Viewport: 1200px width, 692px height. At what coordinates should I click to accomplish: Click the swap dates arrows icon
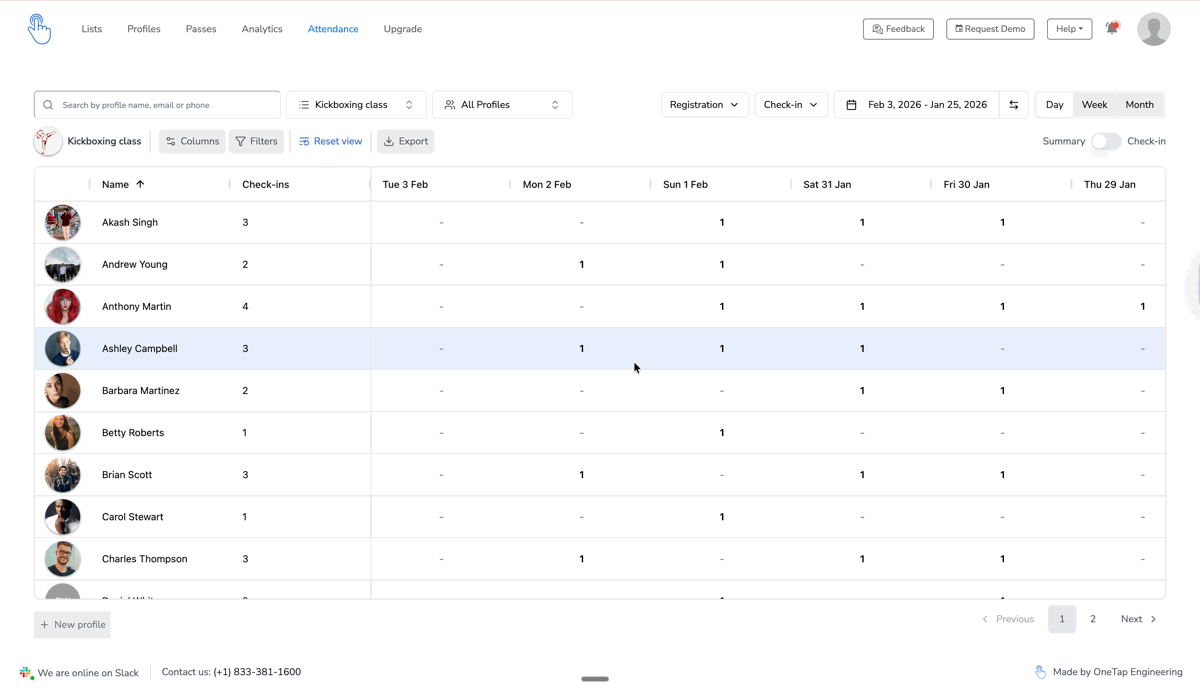coord(1013,105)
